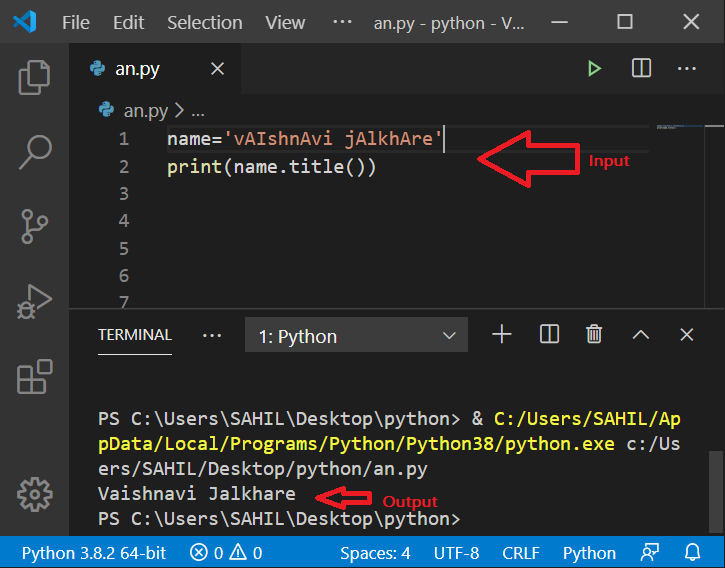Open the Edit menu
Screen dimensions: 725x568
click(129, 22)
